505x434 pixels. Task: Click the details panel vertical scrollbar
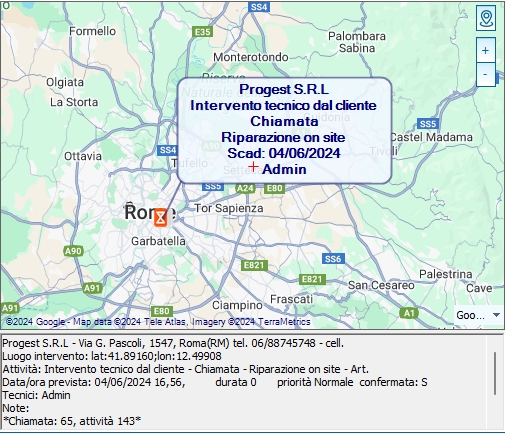coord(495,373)
